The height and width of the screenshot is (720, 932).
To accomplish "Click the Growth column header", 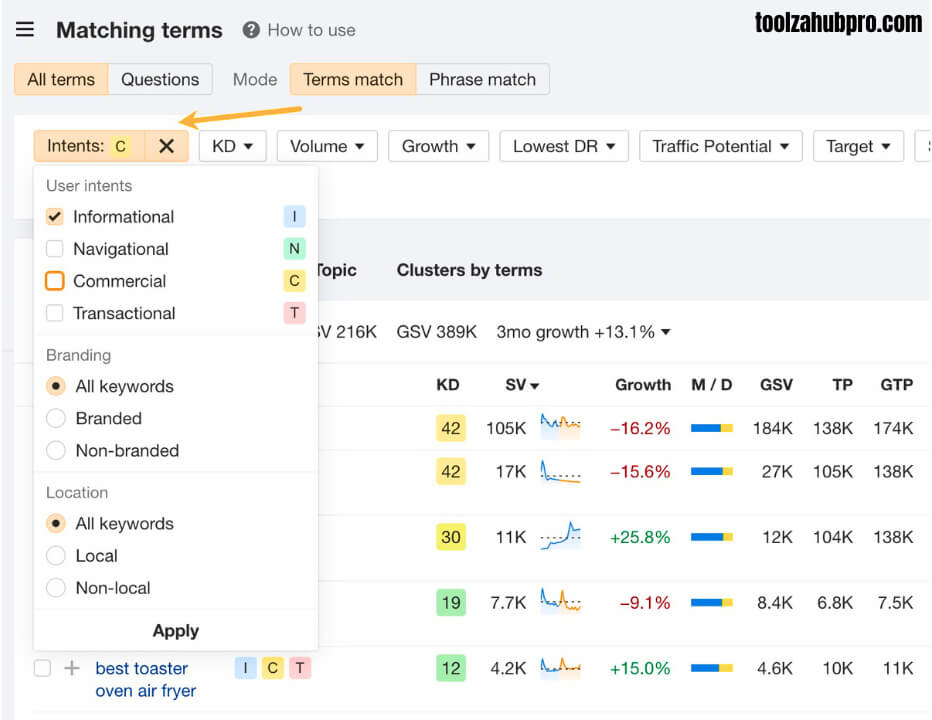I will pyautogui.click(x=643, y=385).
